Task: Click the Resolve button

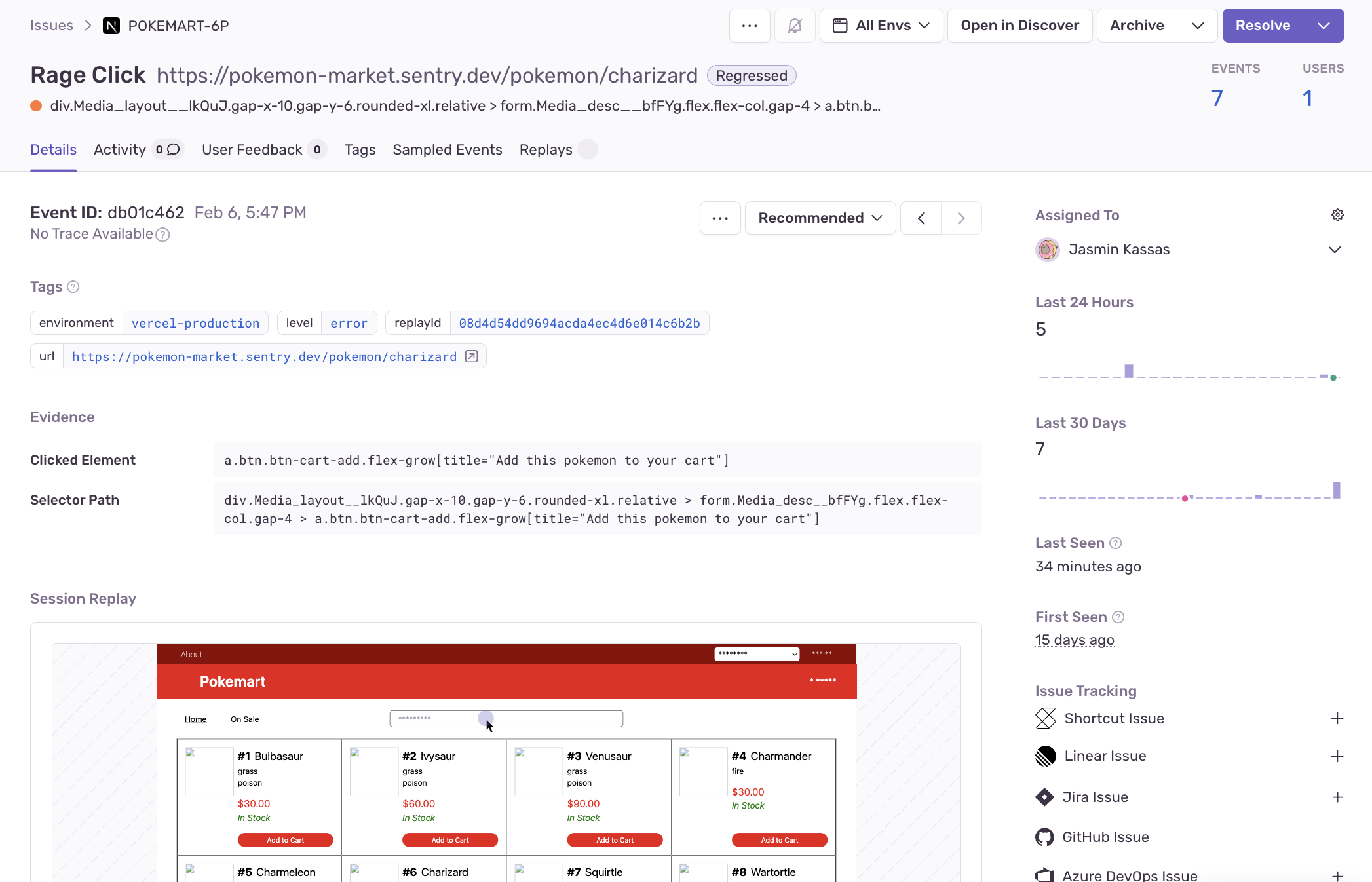Action: point(1263,26)
